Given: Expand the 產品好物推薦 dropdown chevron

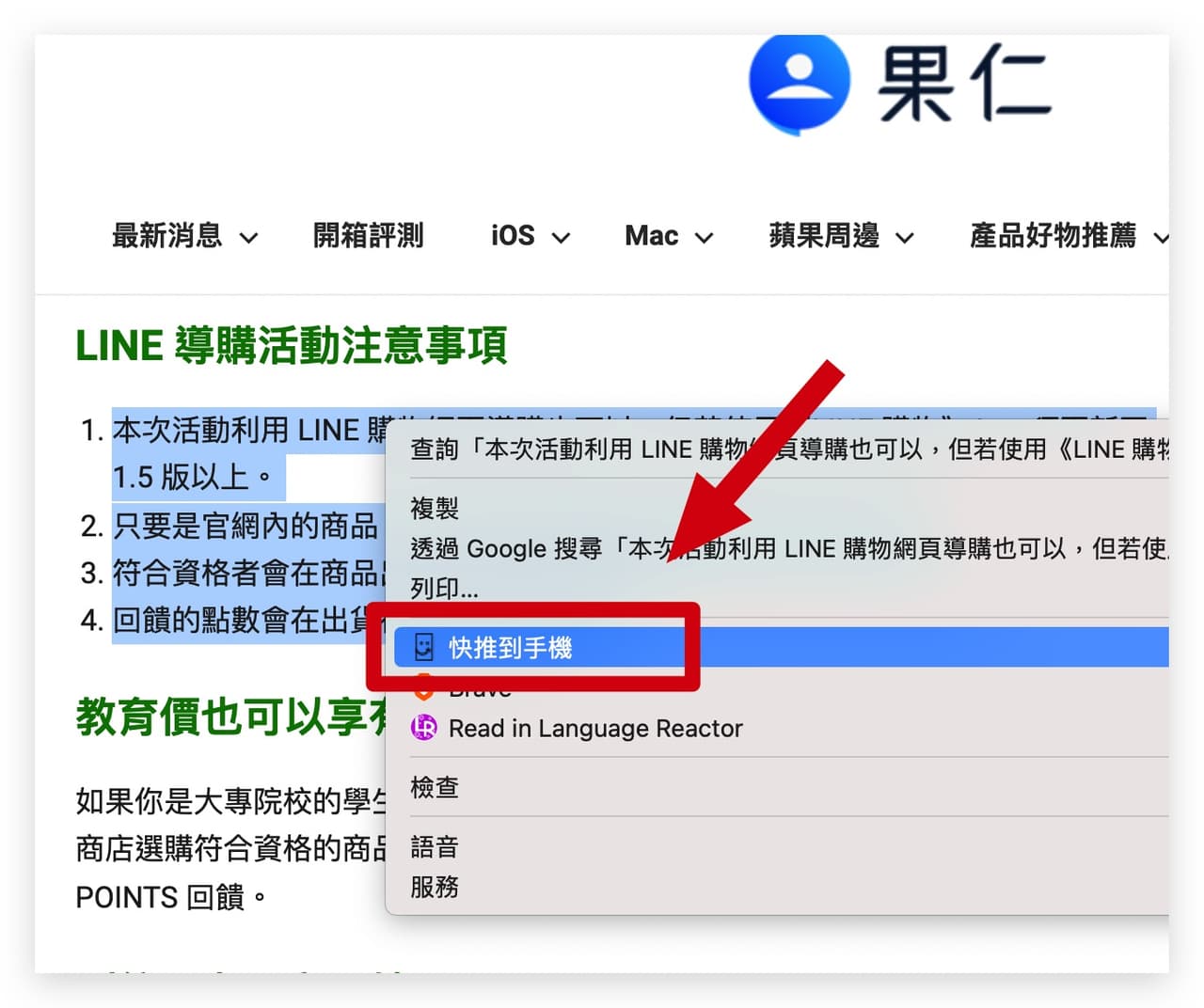Looking at the screenshot, I should tap(1161, 238).
